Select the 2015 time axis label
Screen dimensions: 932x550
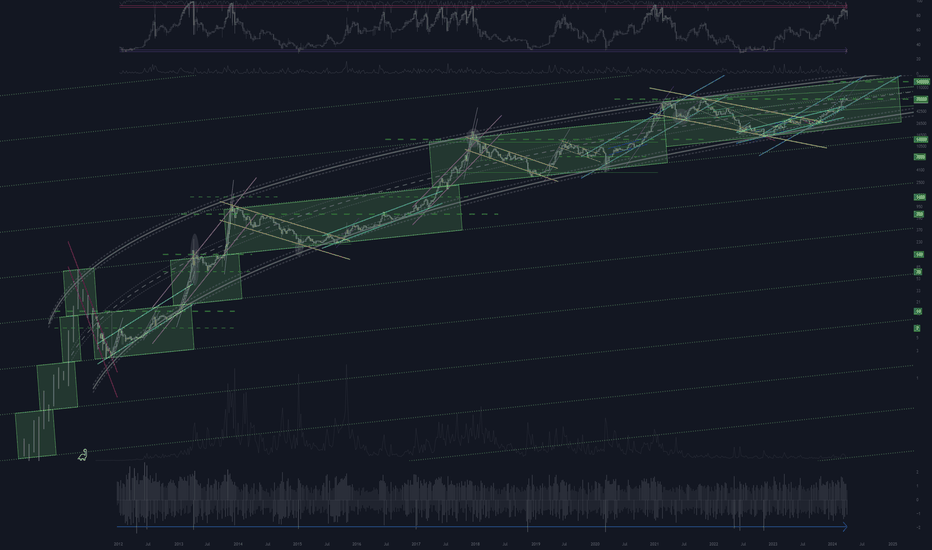[x=297, y=543]
